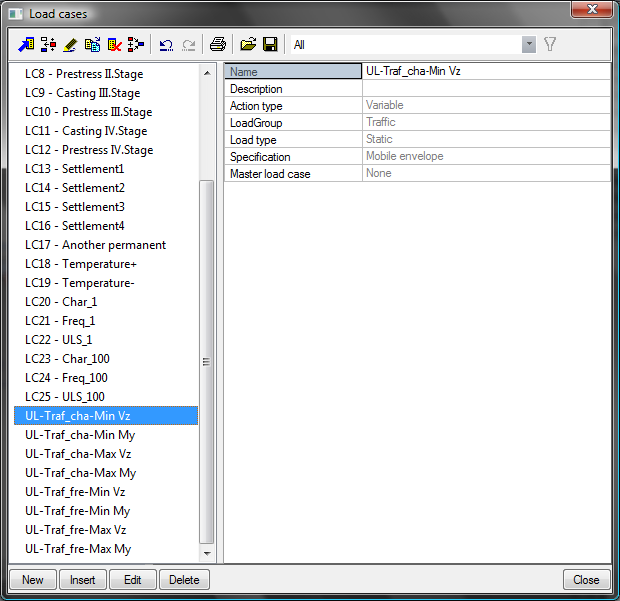Click the open folder icon
620x601 pixels.
coord(248,45)
